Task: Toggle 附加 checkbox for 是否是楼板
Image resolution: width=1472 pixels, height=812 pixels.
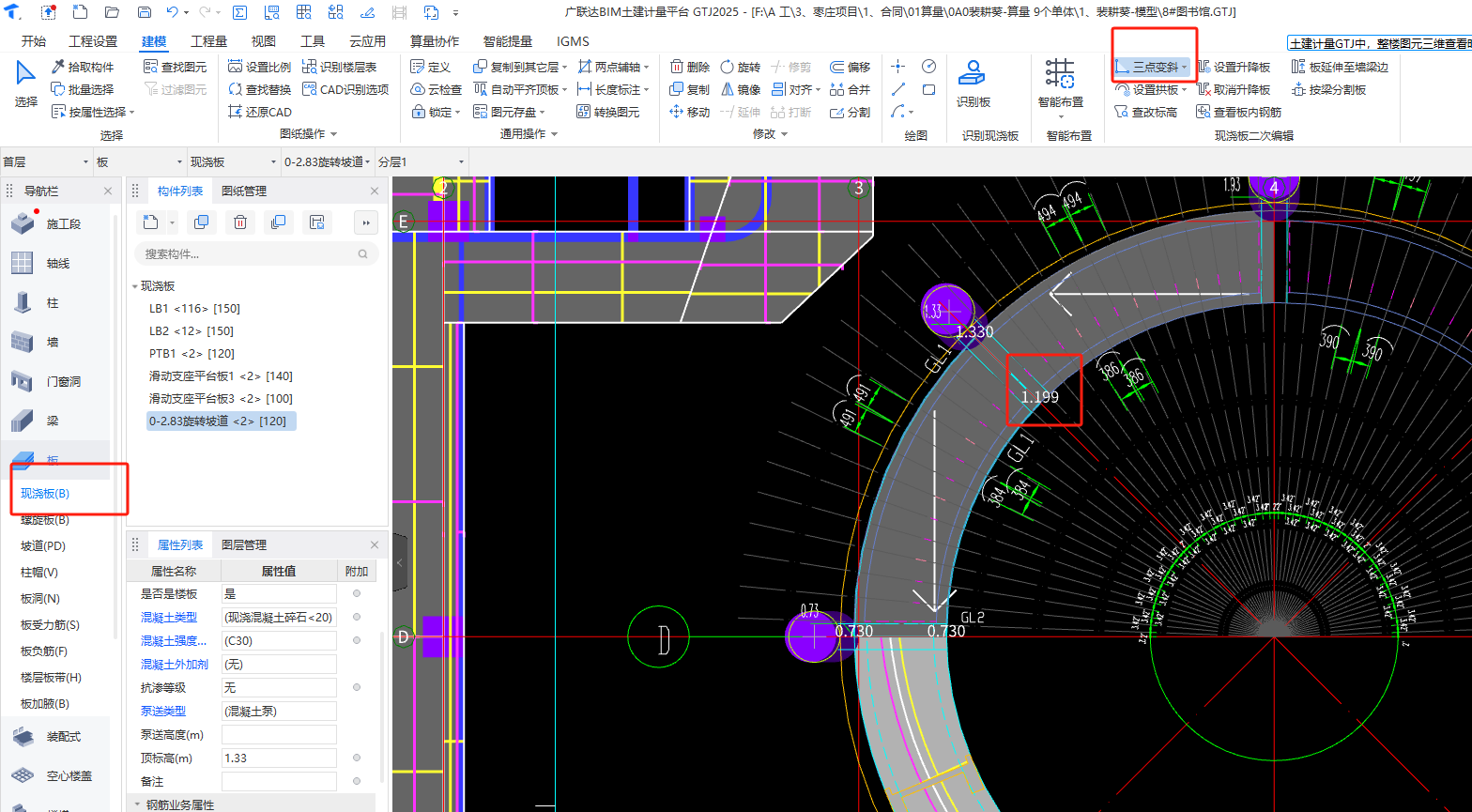Action: pos(356,593)
